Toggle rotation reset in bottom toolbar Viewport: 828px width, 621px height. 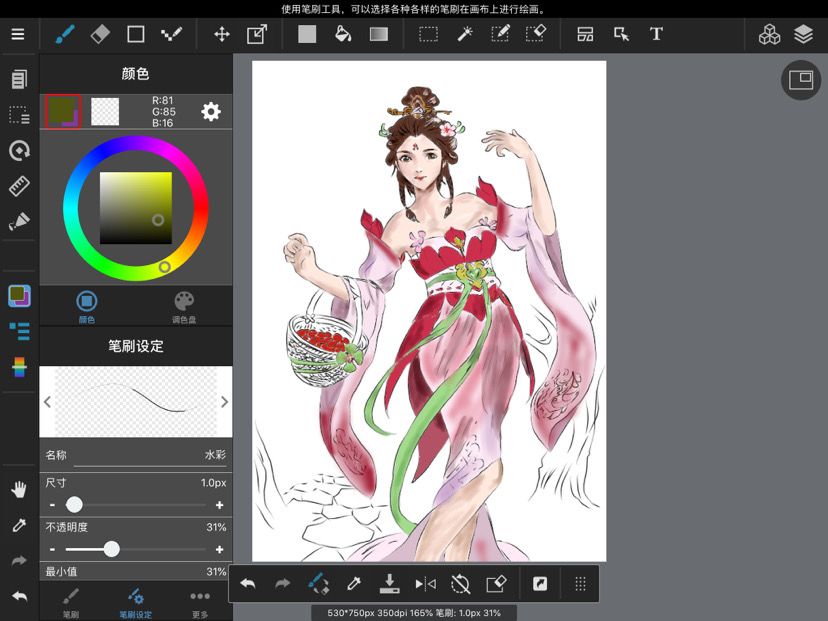tap(460, 584)
